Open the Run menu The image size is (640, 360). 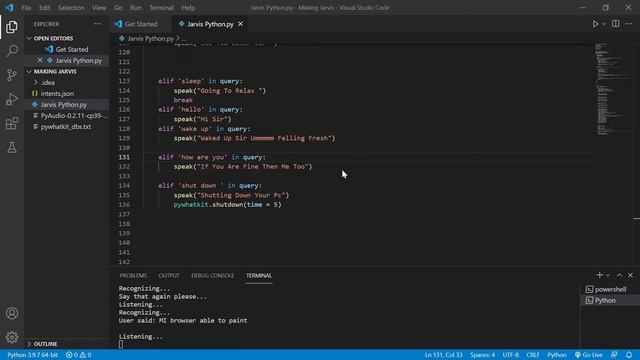point(136,8)
